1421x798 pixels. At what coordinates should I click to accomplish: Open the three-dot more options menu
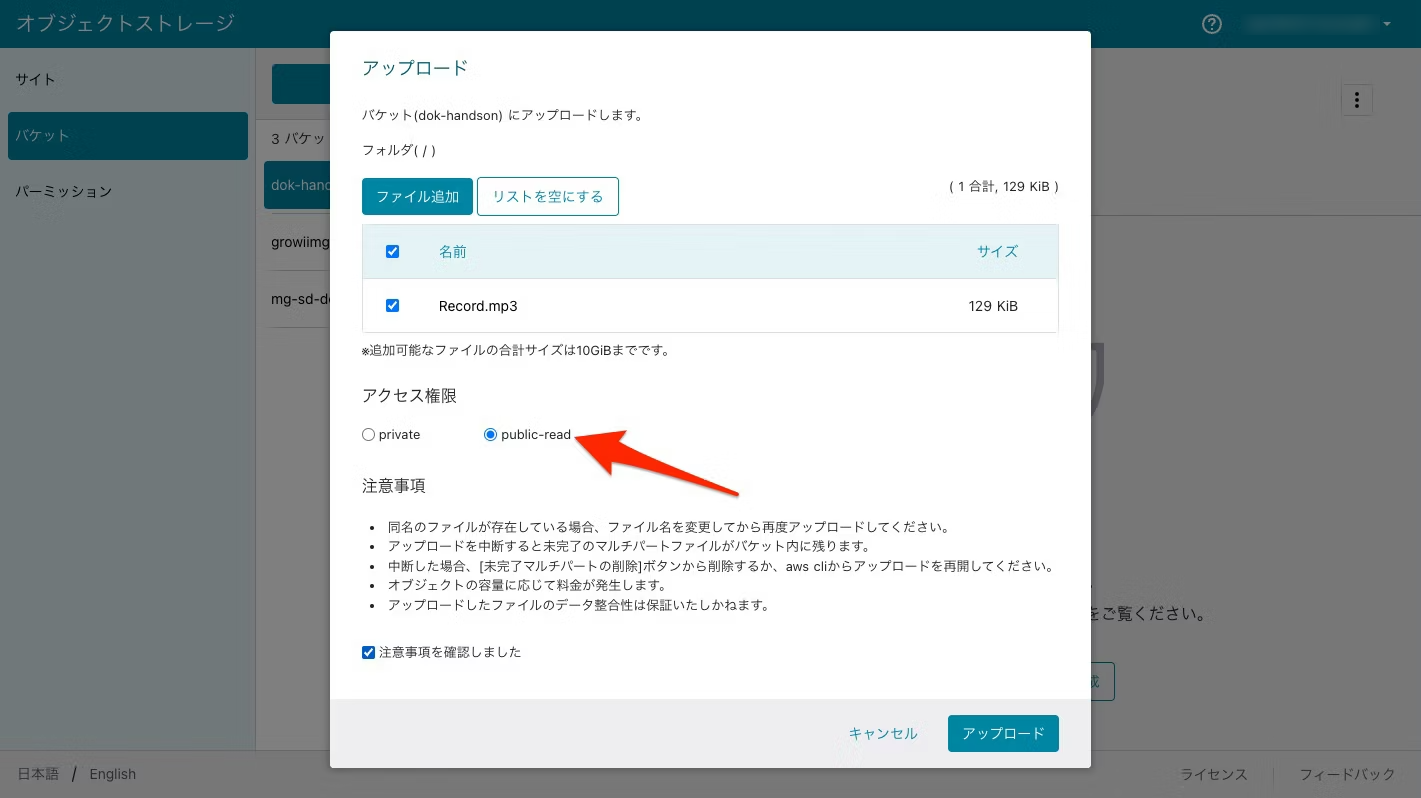(1356, 100)
